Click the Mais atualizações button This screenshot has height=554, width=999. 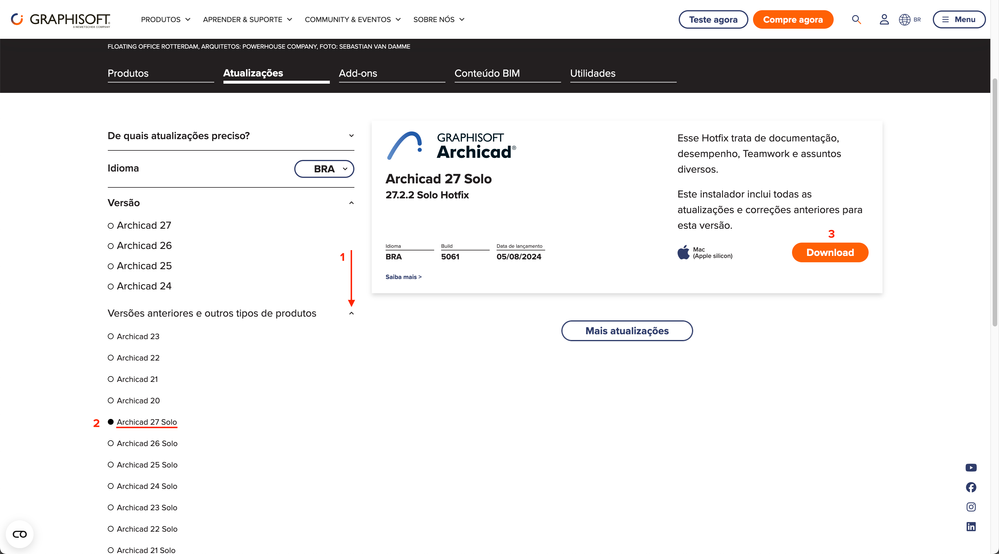pyautogui.click(x=627, y=330)
